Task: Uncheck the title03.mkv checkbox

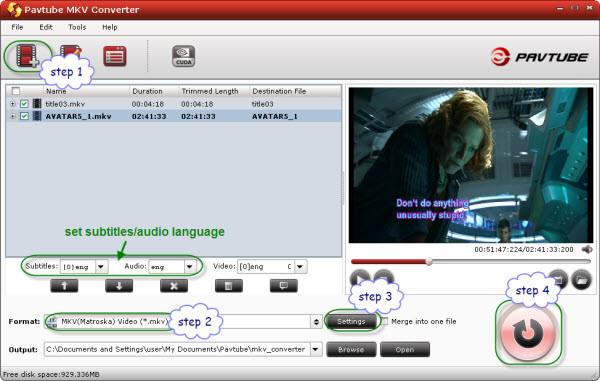Action: click(x=24, y=104)
